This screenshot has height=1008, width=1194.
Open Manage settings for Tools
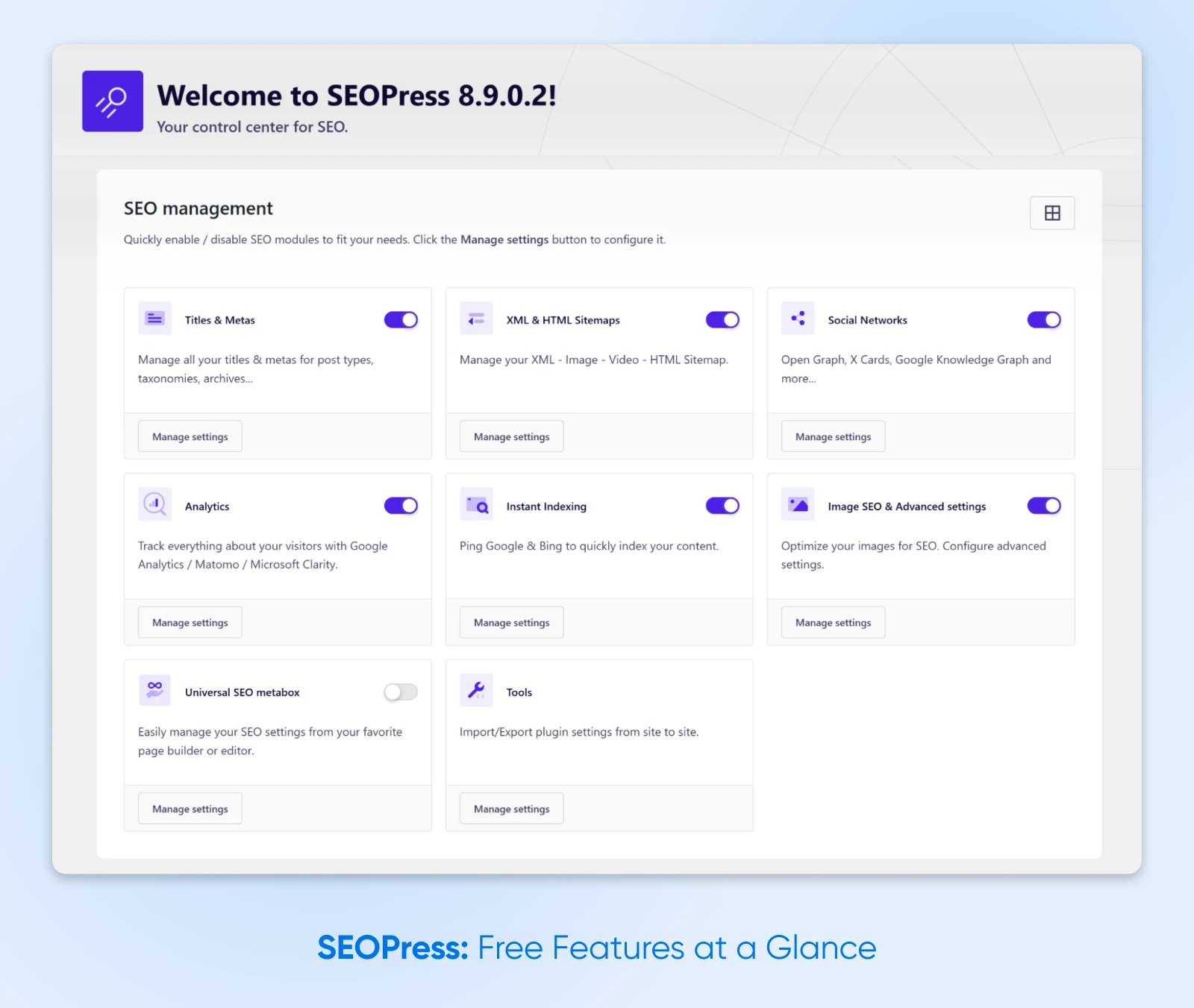[x=511, y=809]
